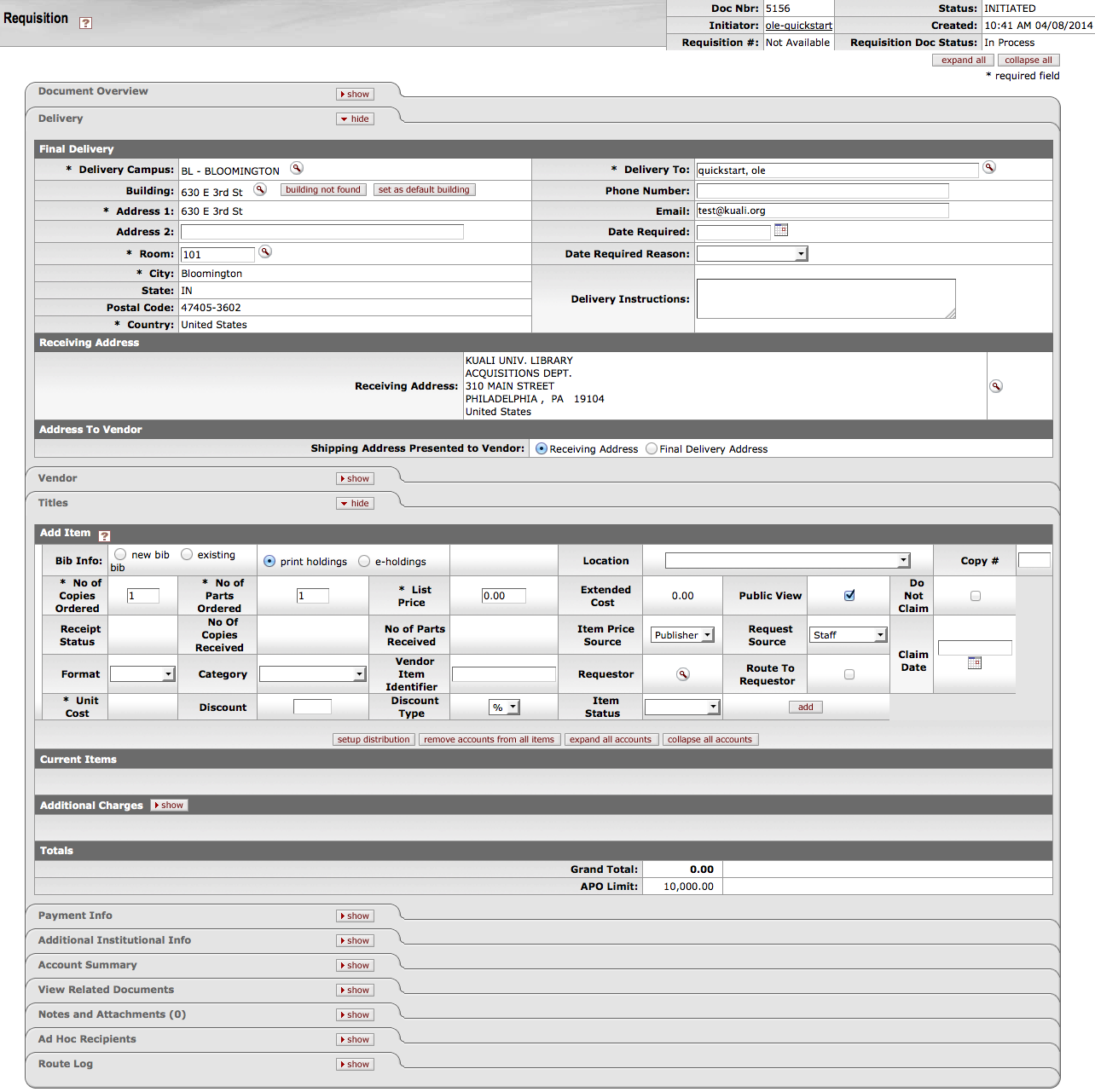The image size is (1095, 1092).
Task: Click No of Parts Ordered field
Action: 313,596
